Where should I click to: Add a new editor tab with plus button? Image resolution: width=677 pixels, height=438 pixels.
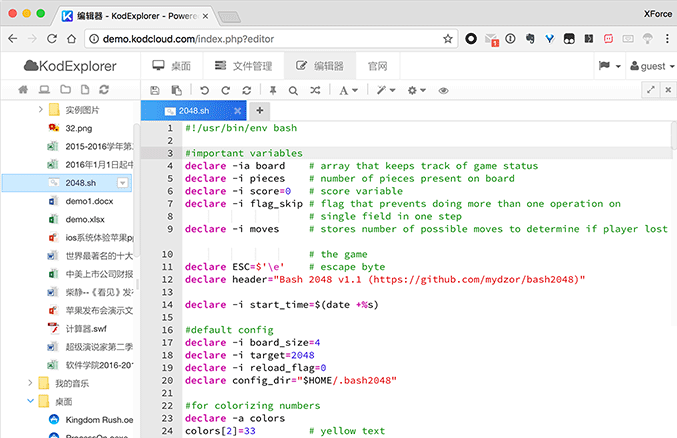[259, 111]
